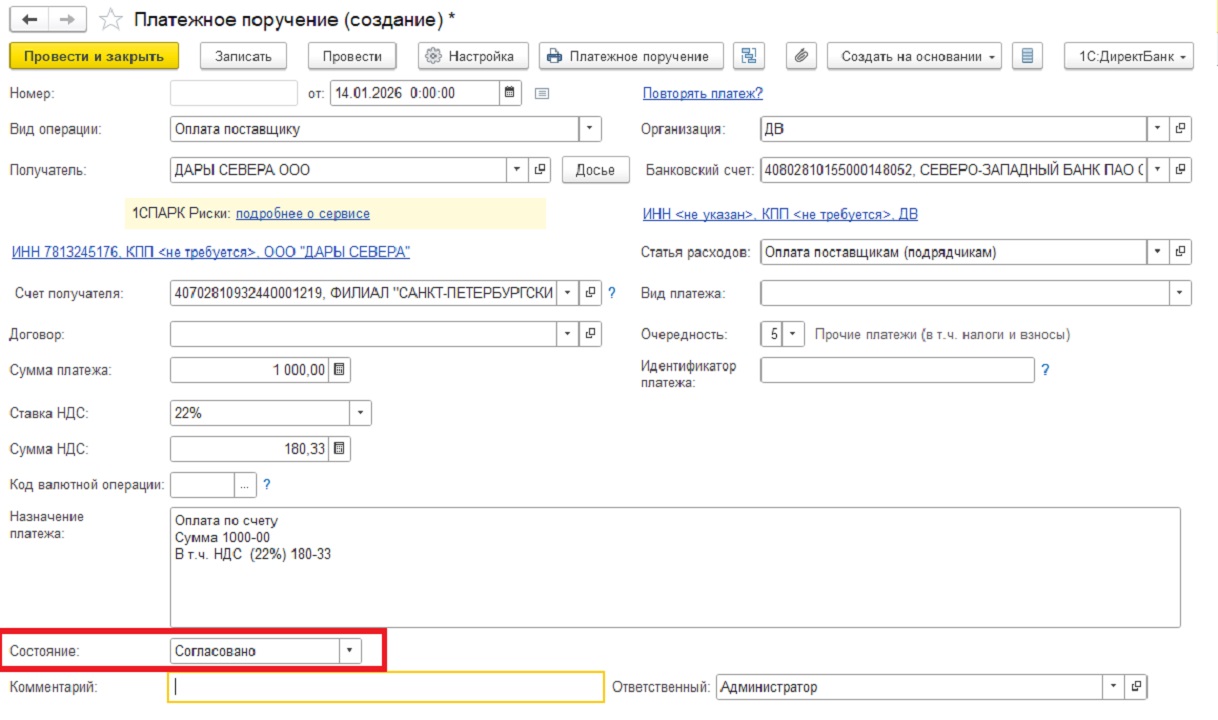Image resolution: width=1218 pixels, height=720 pixels.
Task: Click into the Номер field
Action: (x=235, y=93)
